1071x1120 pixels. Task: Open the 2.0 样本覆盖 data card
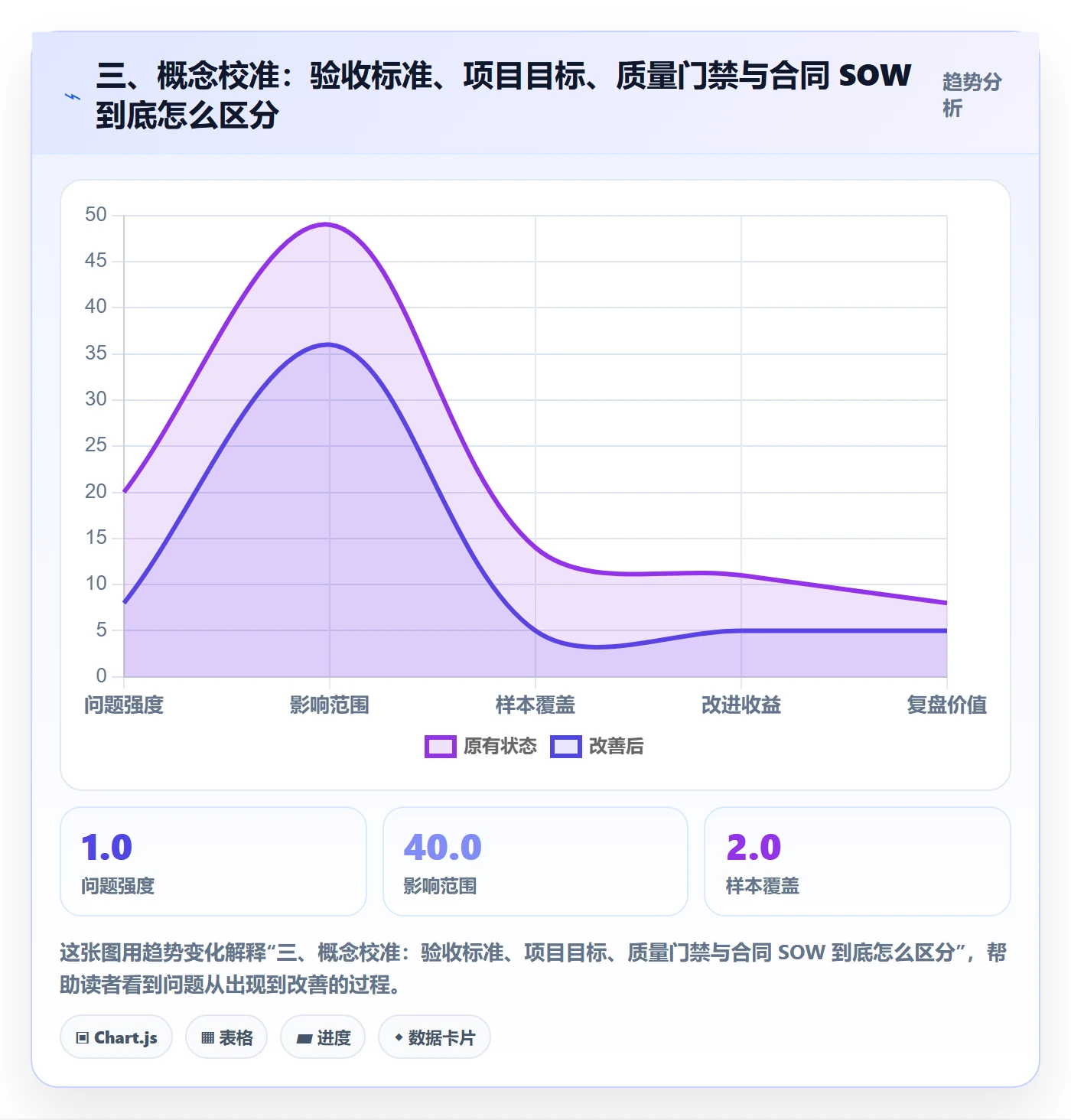tap(858, 861)
